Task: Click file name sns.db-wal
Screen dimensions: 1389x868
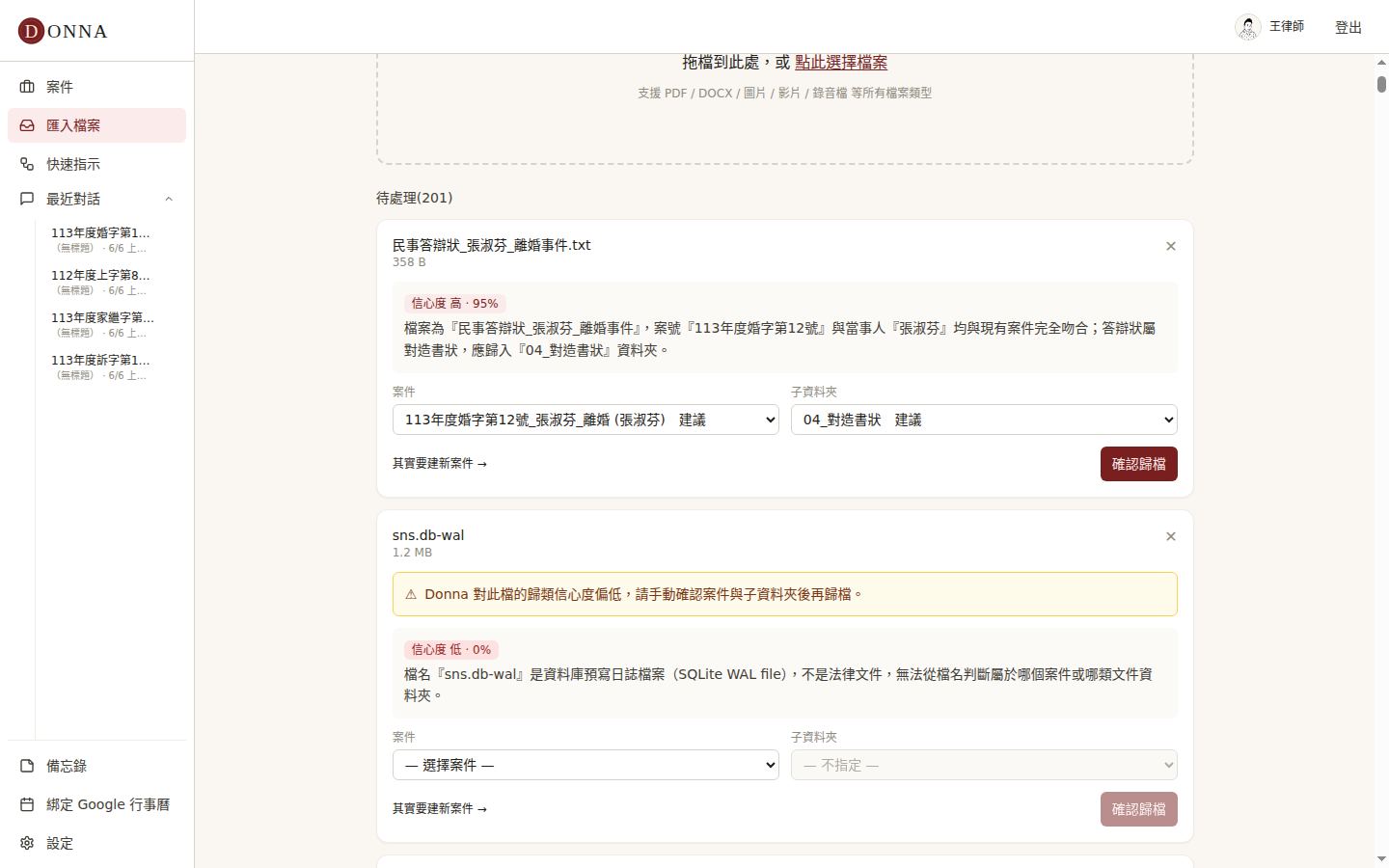Action: coord(428,535)
